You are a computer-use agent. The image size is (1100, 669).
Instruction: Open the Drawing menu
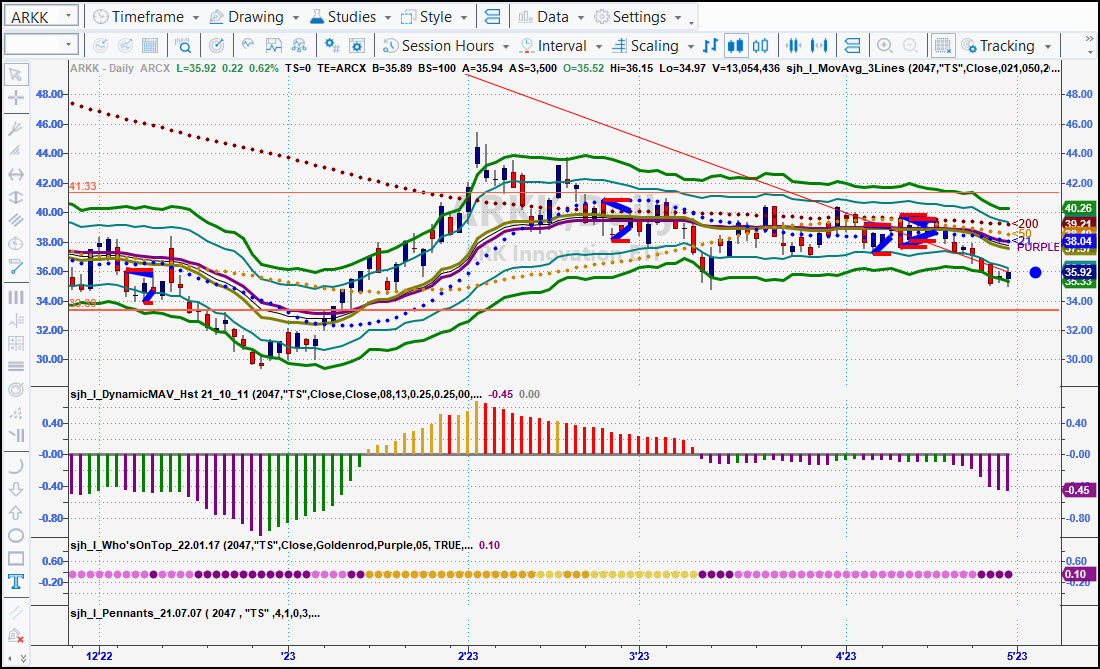tap(247, 17)
